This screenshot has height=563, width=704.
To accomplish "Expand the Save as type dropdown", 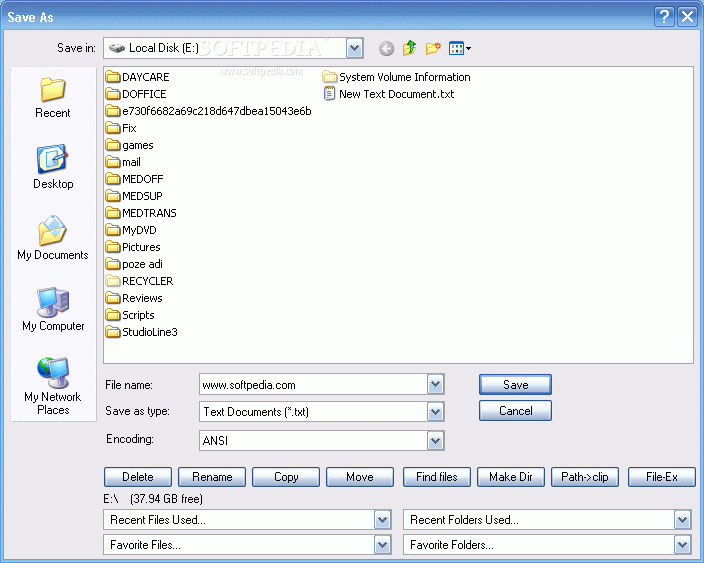I will (x=435, y=412).
